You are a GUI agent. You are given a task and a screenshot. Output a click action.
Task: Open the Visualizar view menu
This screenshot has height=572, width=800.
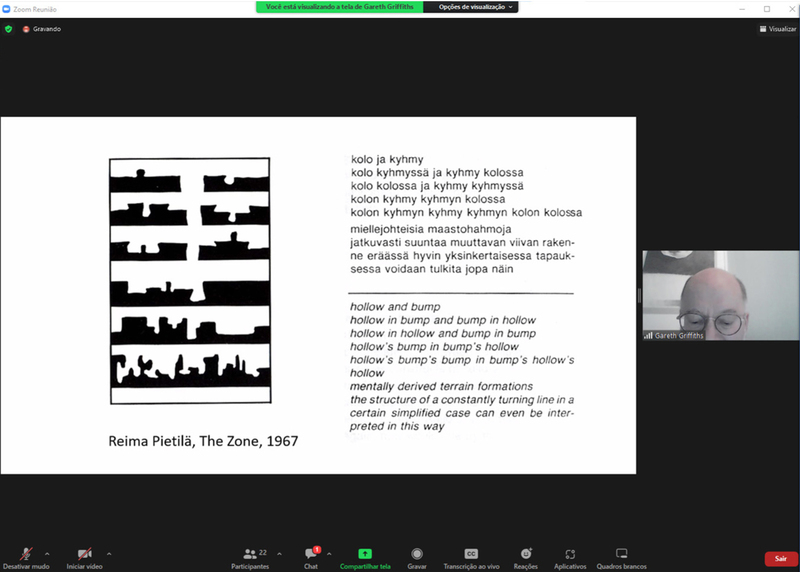tap(778, 29)
